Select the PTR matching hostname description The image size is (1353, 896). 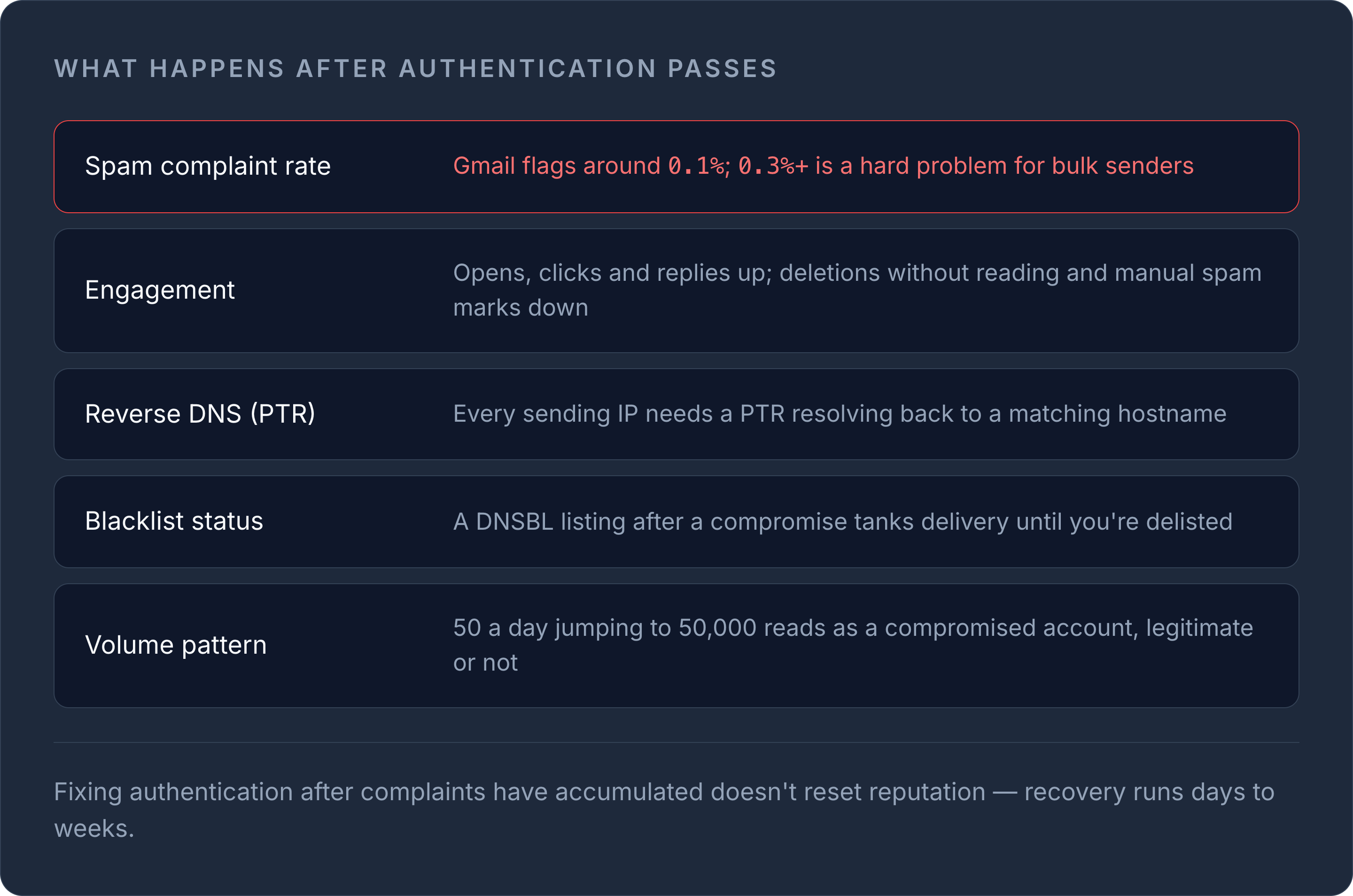point(840,414)
